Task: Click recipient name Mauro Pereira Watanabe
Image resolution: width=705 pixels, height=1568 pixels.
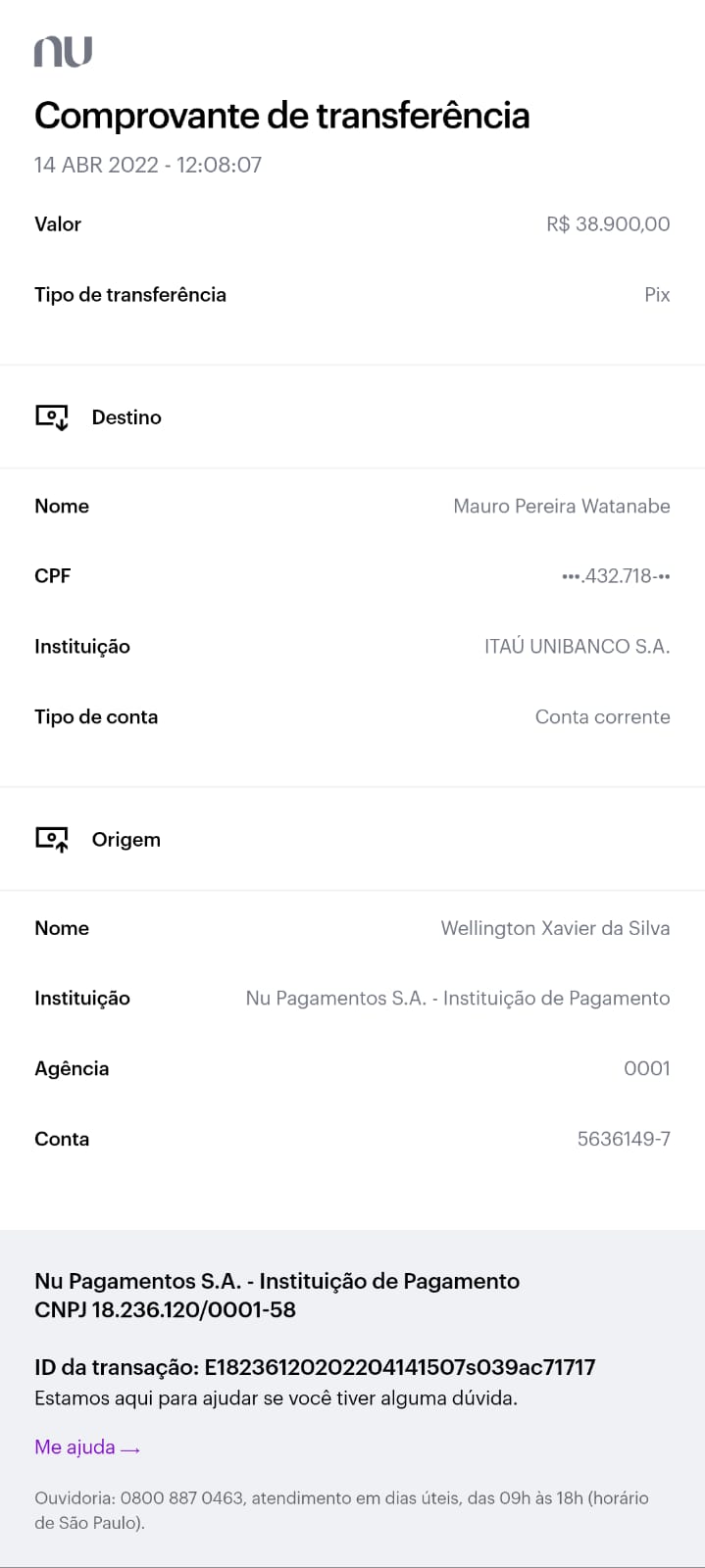Action: (561, 507)
